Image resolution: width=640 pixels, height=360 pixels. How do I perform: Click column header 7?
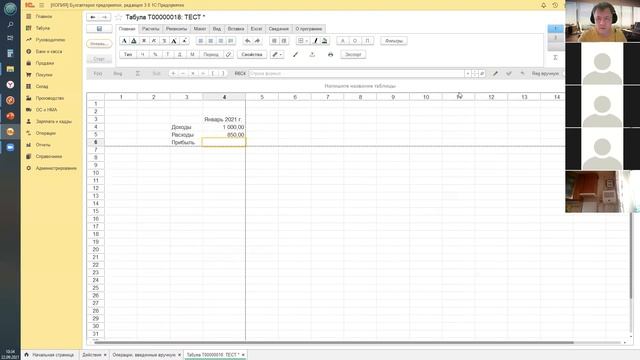[x=327, y=97]
